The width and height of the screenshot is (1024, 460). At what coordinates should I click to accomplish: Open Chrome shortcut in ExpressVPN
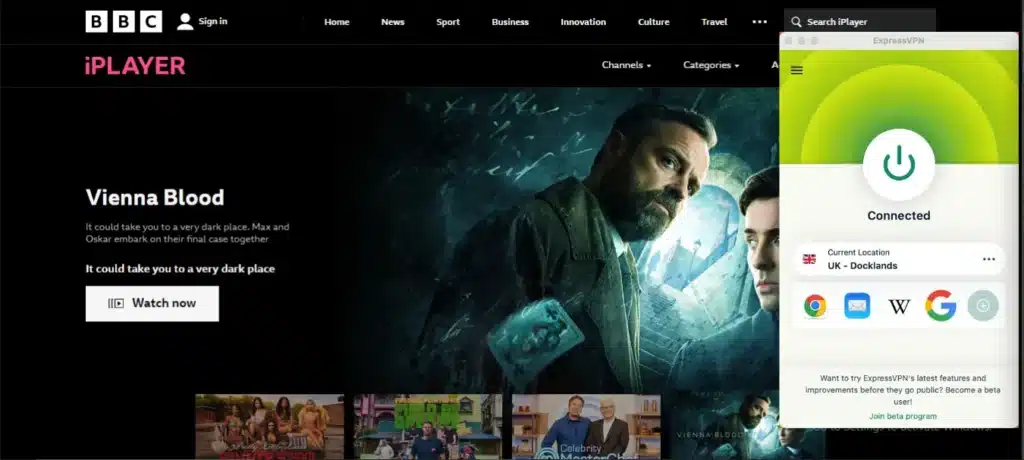point(815,306)
